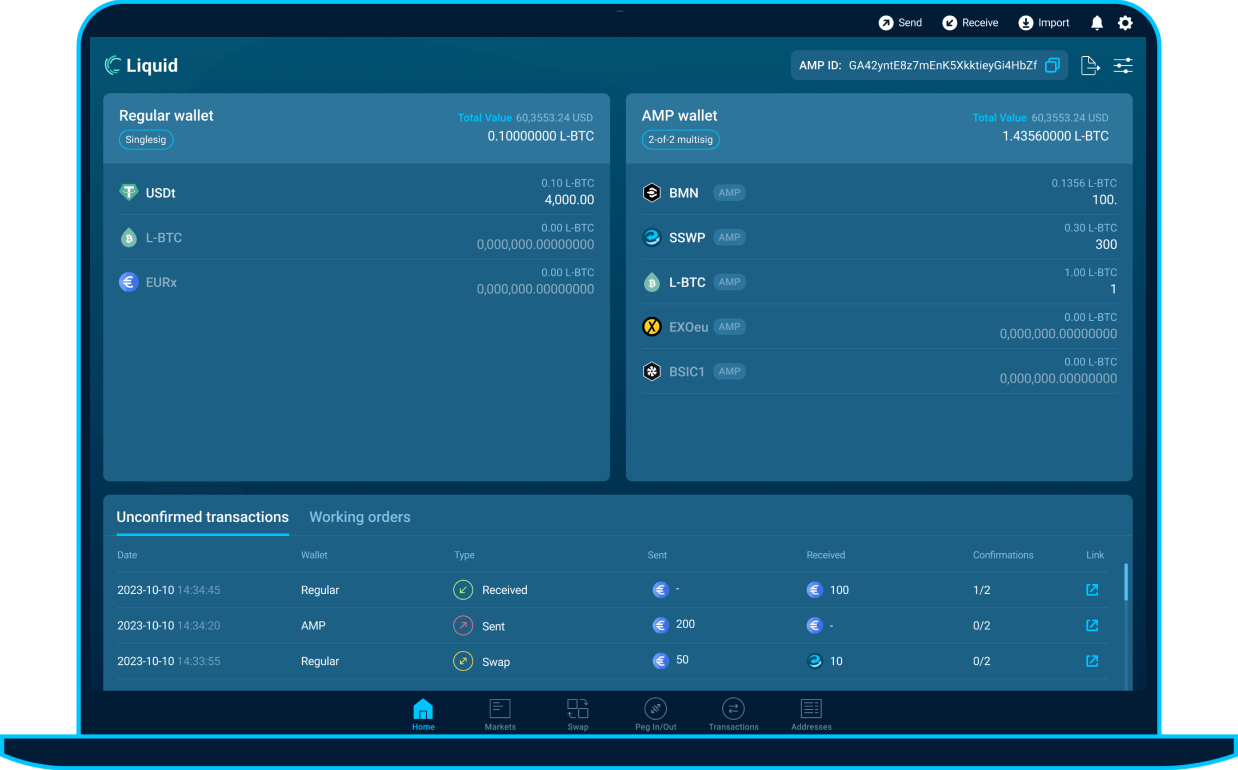Click the Receive icon in the top bar
This screenshot has width=1238, height=770.
coord(949,22)
